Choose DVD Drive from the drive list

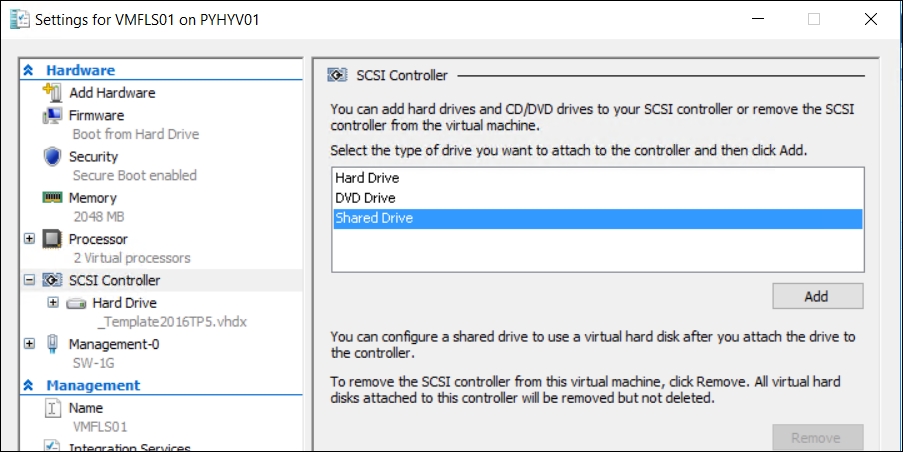click(x=365, y=198)
